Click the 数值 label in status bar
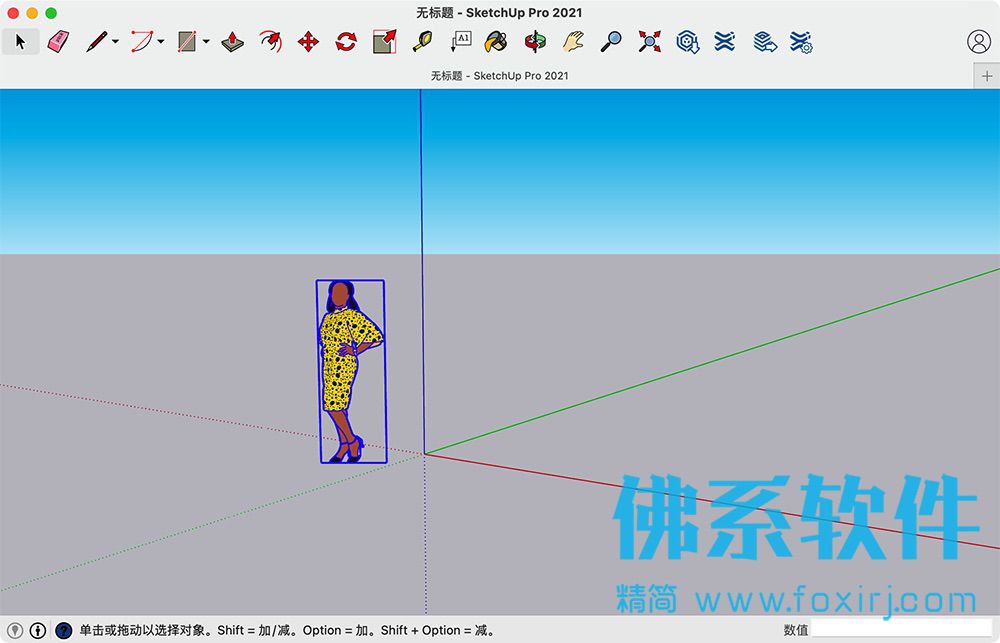Viewport: 1000px width, 643px height. click(796, 630)
